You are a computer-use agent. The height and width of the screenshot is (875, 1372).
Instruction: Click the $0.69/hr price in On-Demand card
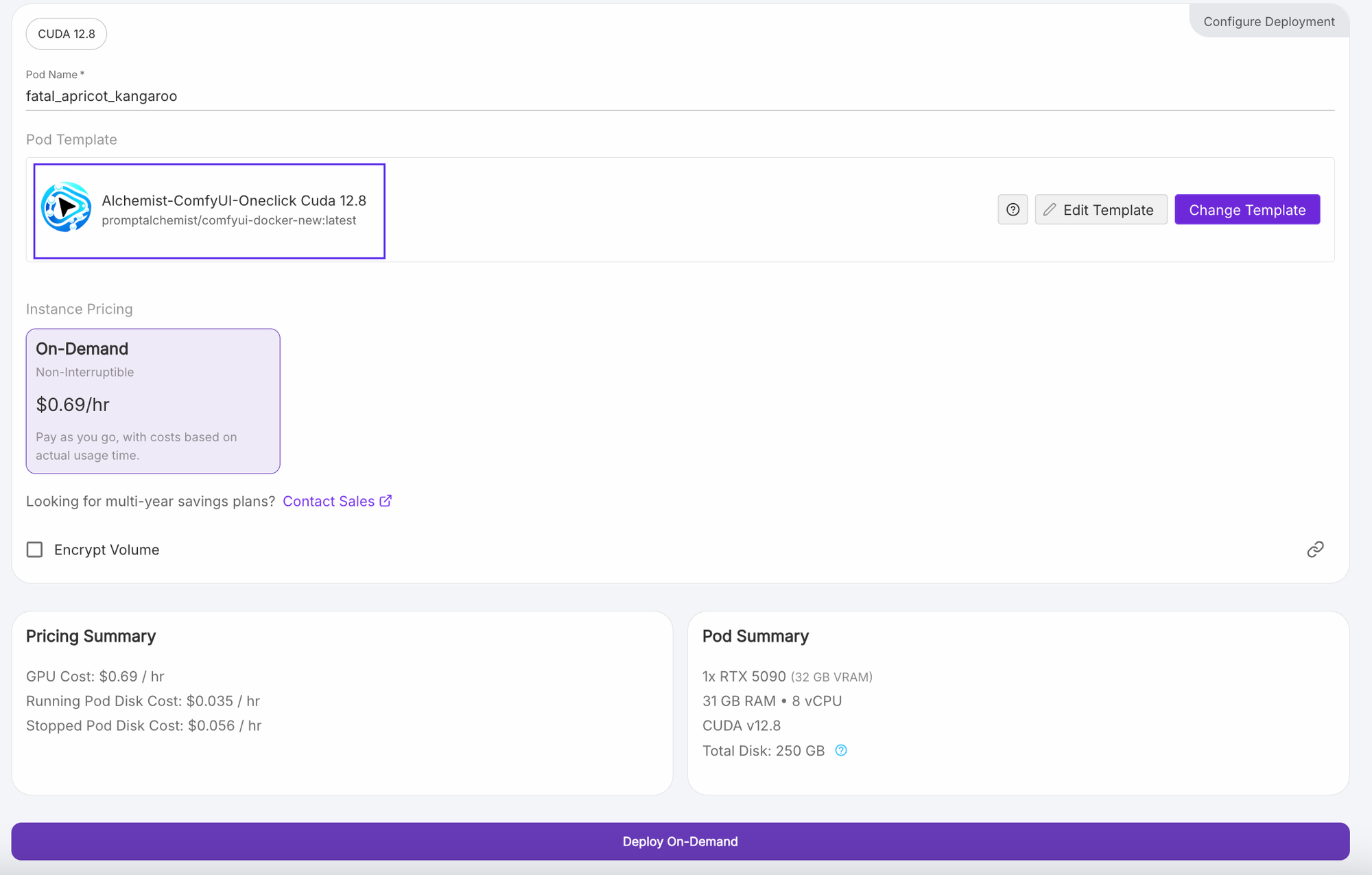pos(73,405)
